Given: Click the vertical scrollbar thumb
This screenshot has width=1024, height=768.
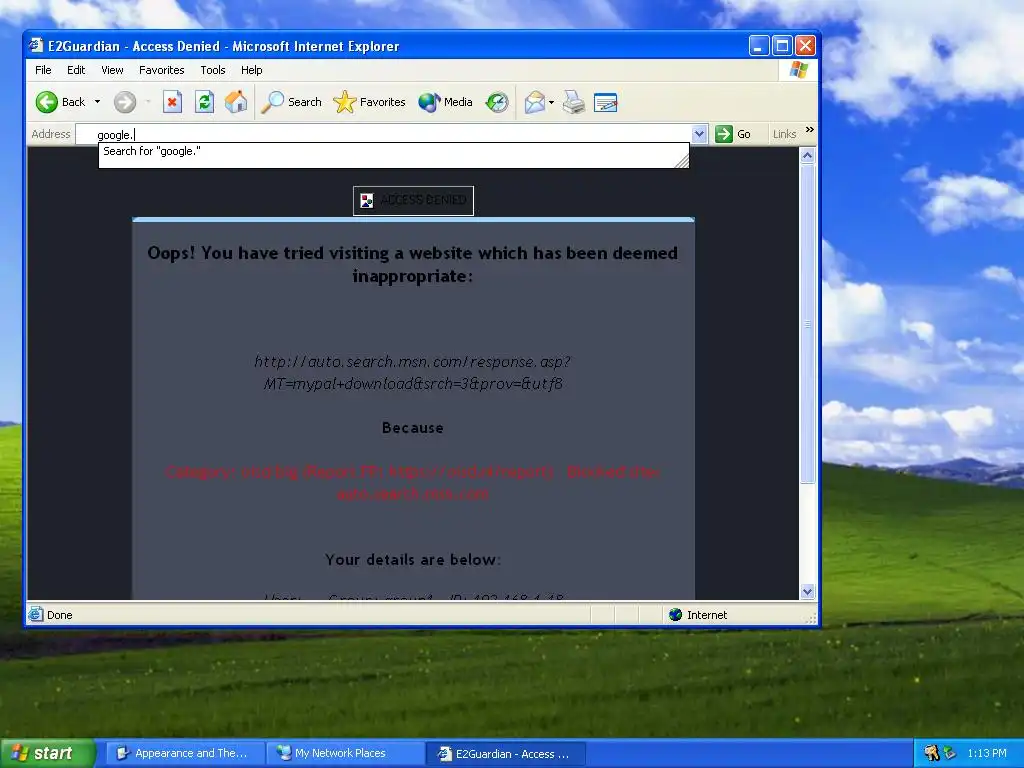Looking at the screenshot, I should pos(807,323).
